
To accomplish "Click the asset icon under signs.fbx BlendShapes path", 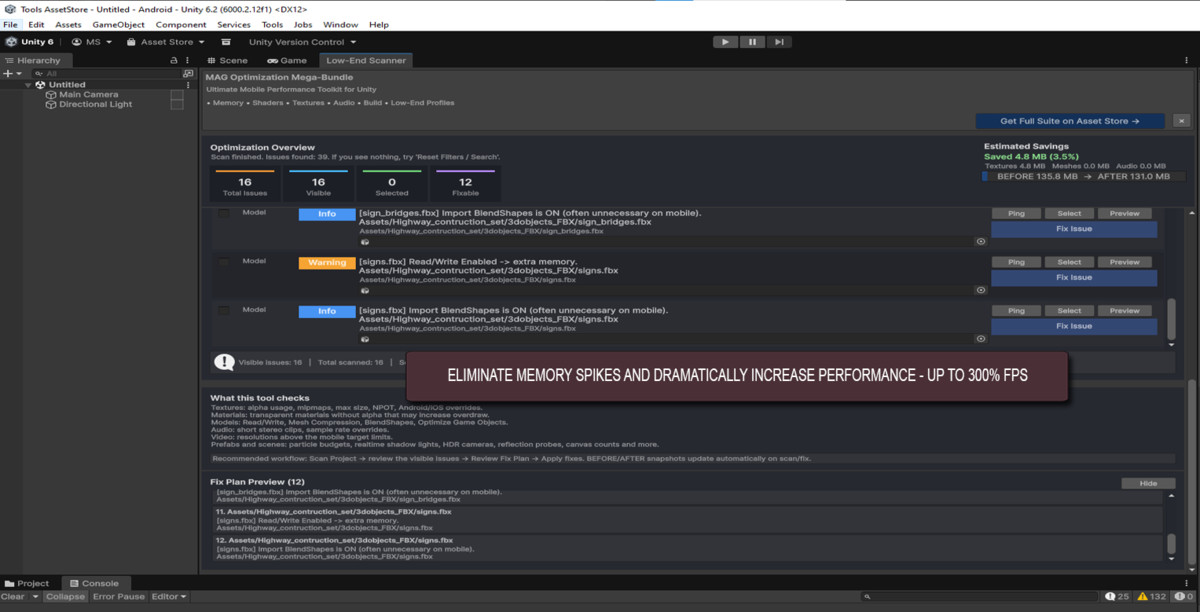I will (x=365, y=339).
